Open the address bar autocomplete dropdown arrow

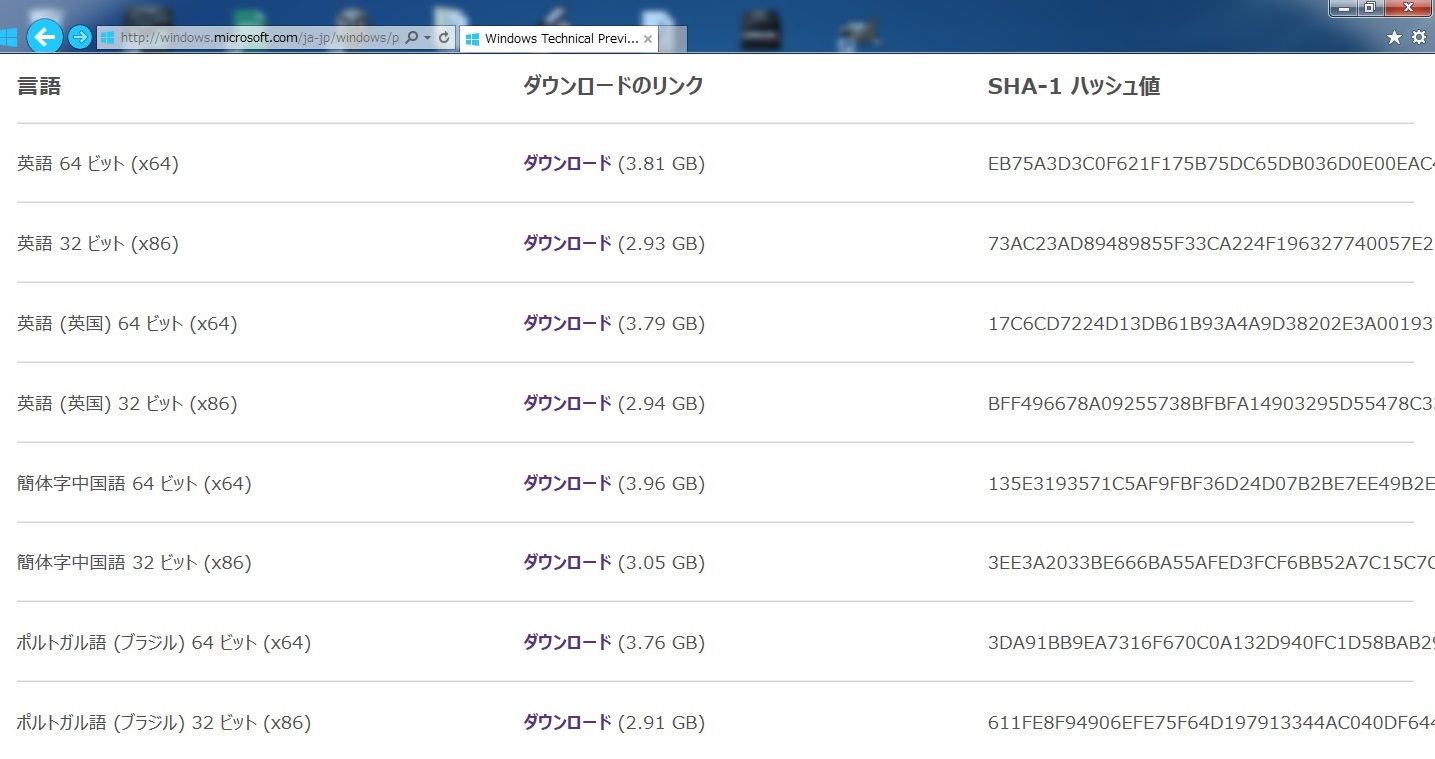428,38
